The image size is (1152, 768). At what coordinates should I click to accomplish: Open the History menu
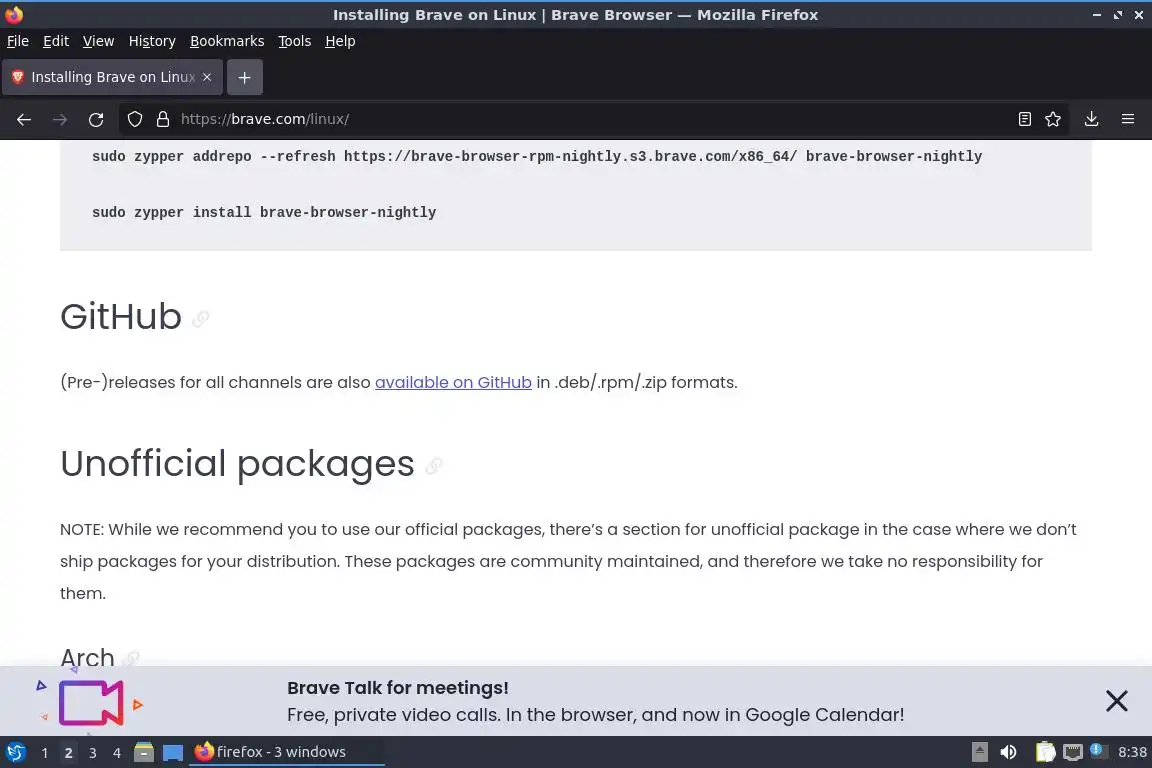point(152,41)
